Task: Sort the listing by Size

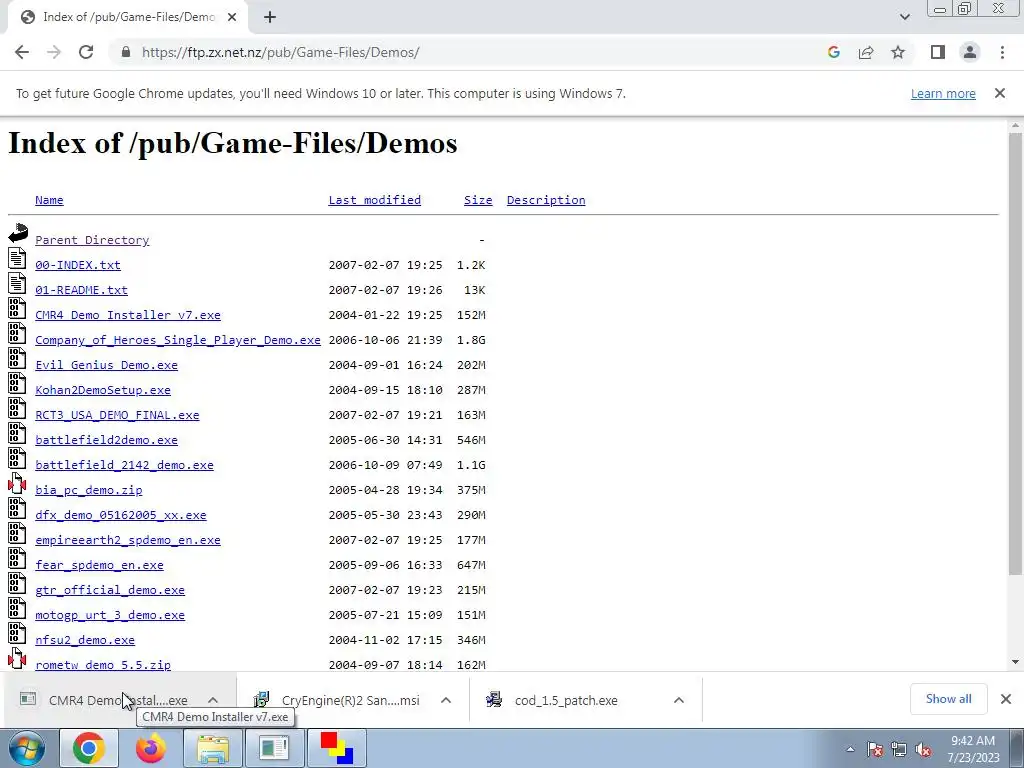Action: pos(478,200)
